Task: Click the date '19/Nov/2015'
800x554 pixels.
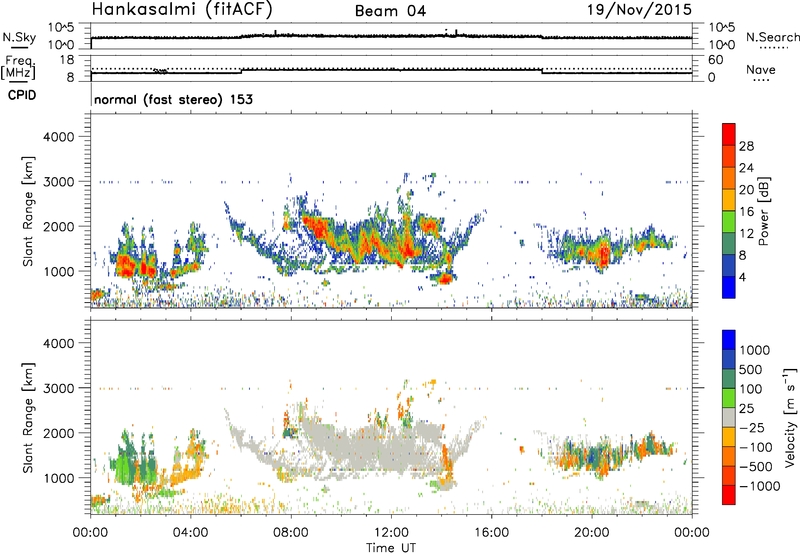Action: pos(639,9)
